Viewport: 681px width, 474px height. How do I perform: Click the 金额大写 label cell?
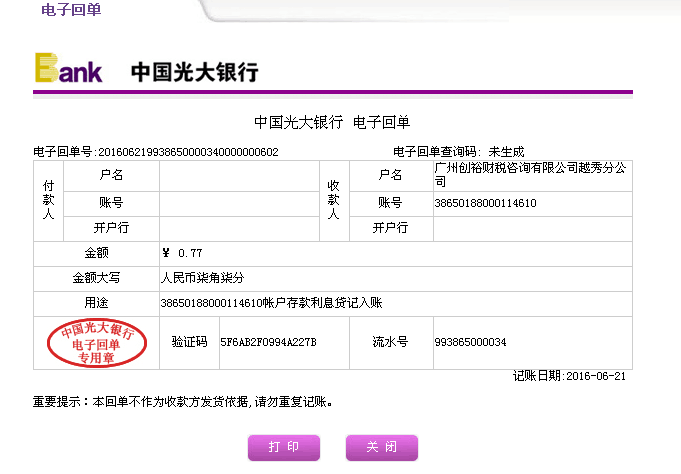click(96, 278)
